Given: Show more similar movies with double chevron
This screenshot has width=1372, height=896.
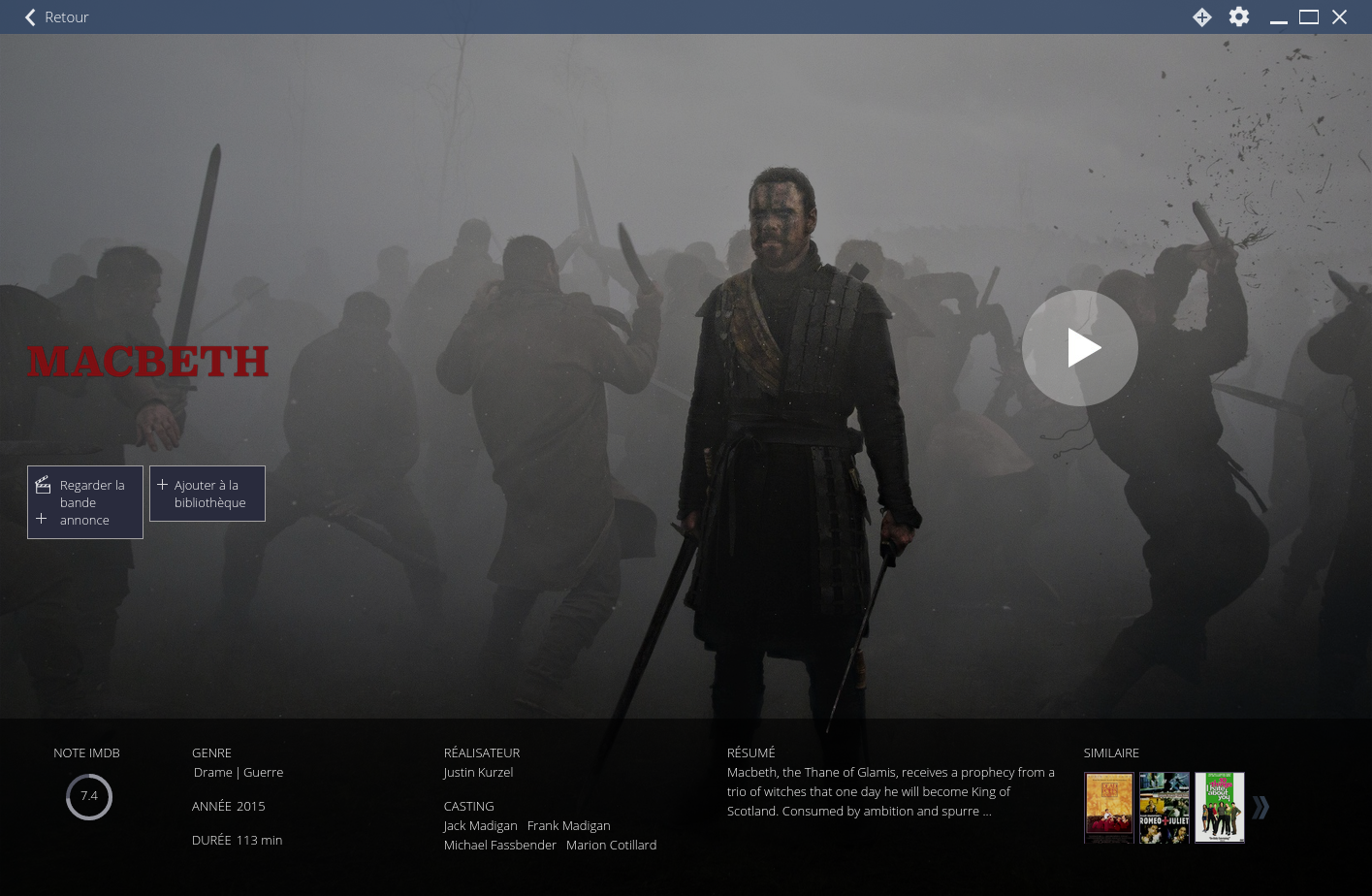Looking at the screenshot, I should pos(1260,808).
